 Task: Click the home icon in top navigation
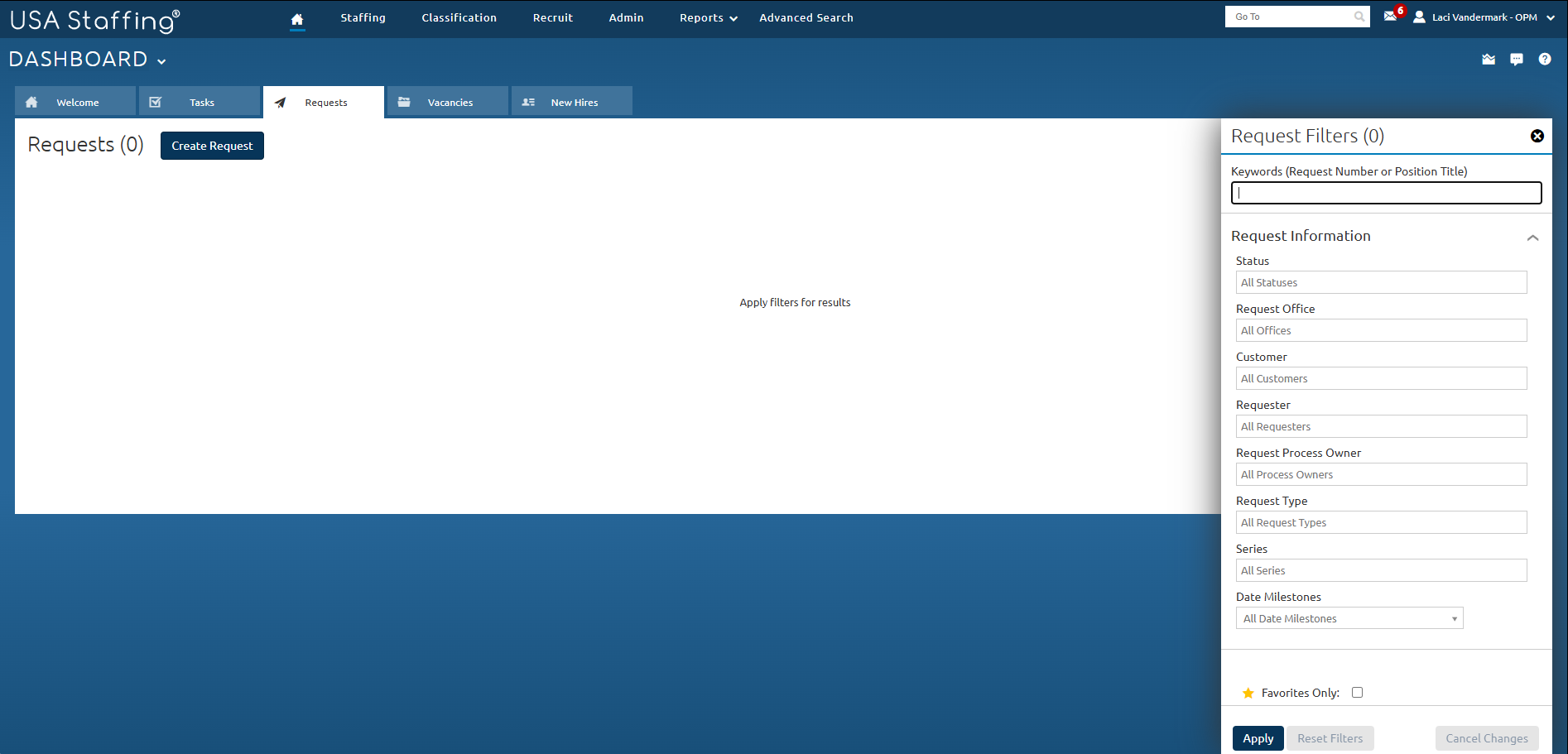pos(297,19)
